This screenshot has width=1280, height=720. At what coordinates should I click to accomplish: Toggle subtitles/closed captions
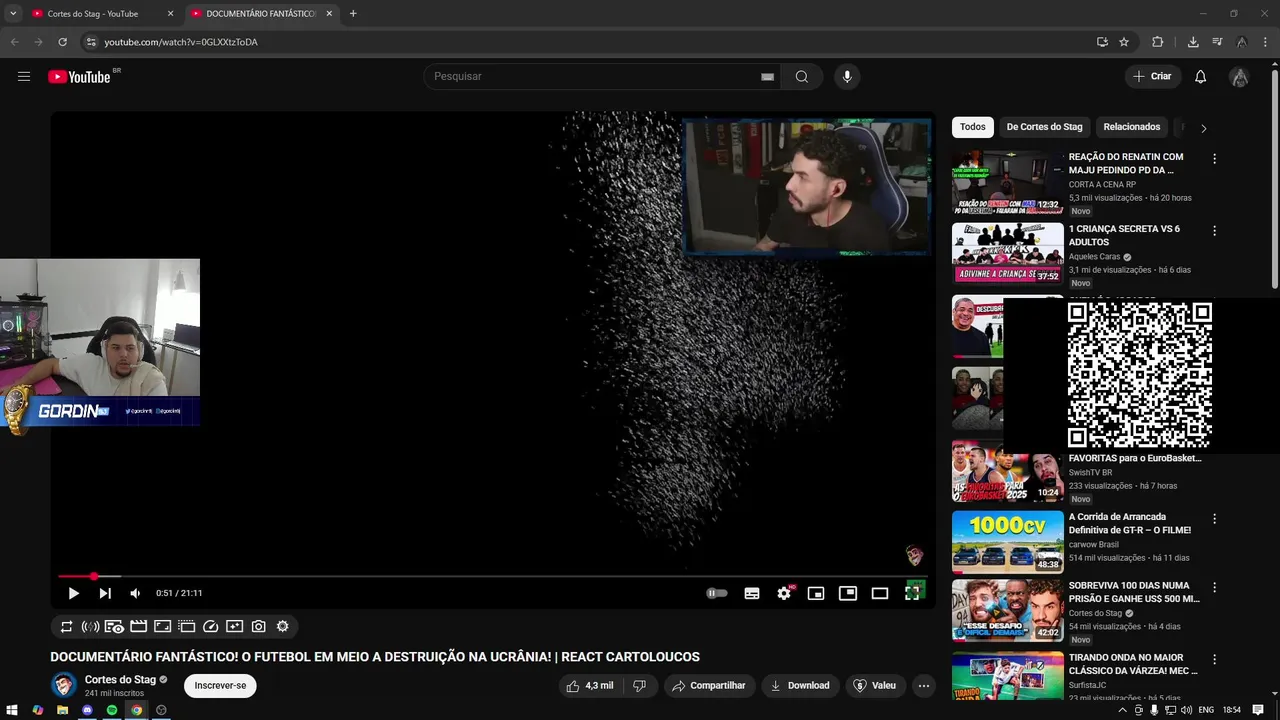[x=752, y=593]
